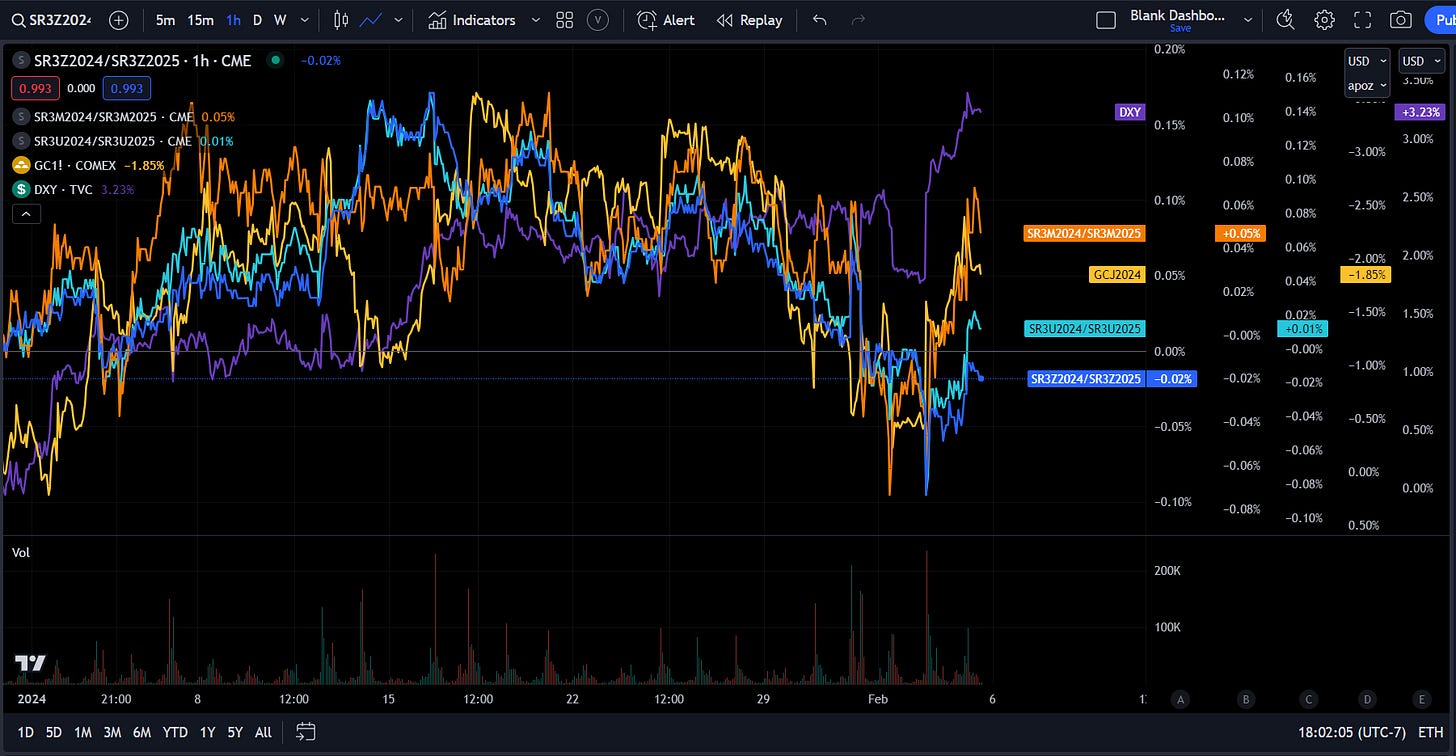Enter fullscreen mode
1456x756 pixels.
1362,20
